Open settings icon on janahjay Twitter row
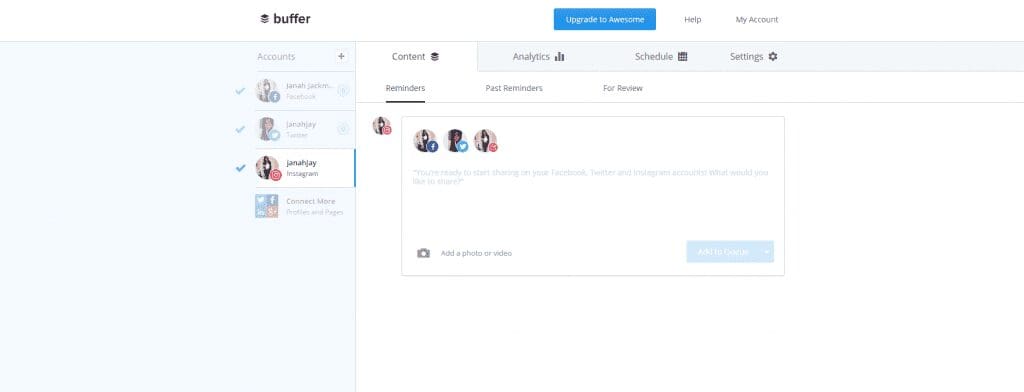 344,129
